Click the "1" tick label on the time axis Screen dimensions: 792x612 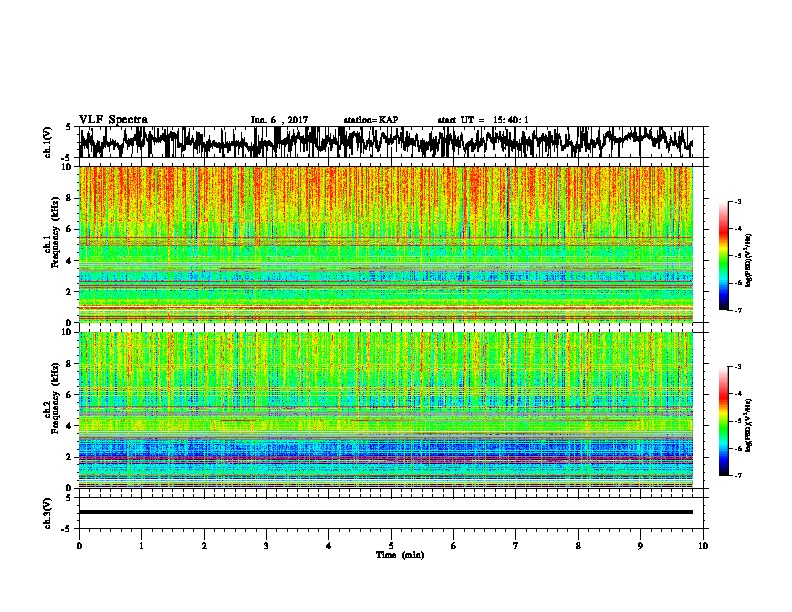pos(141,546)
